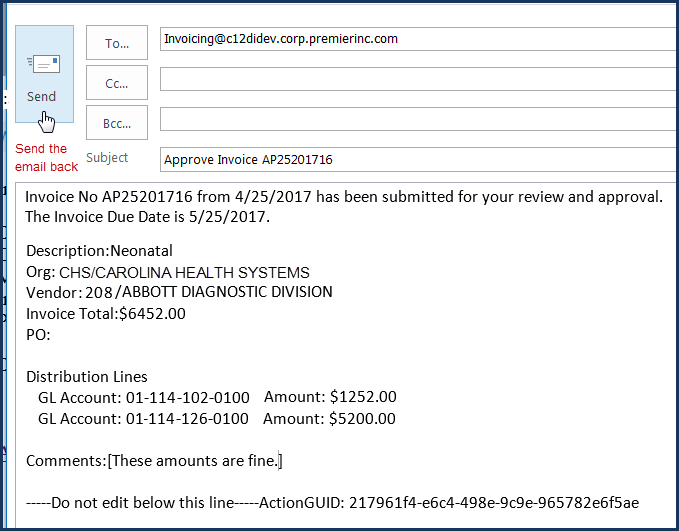679x531 pixels.
Task: Click the ActionGUID text line
Action: point(332,502)
